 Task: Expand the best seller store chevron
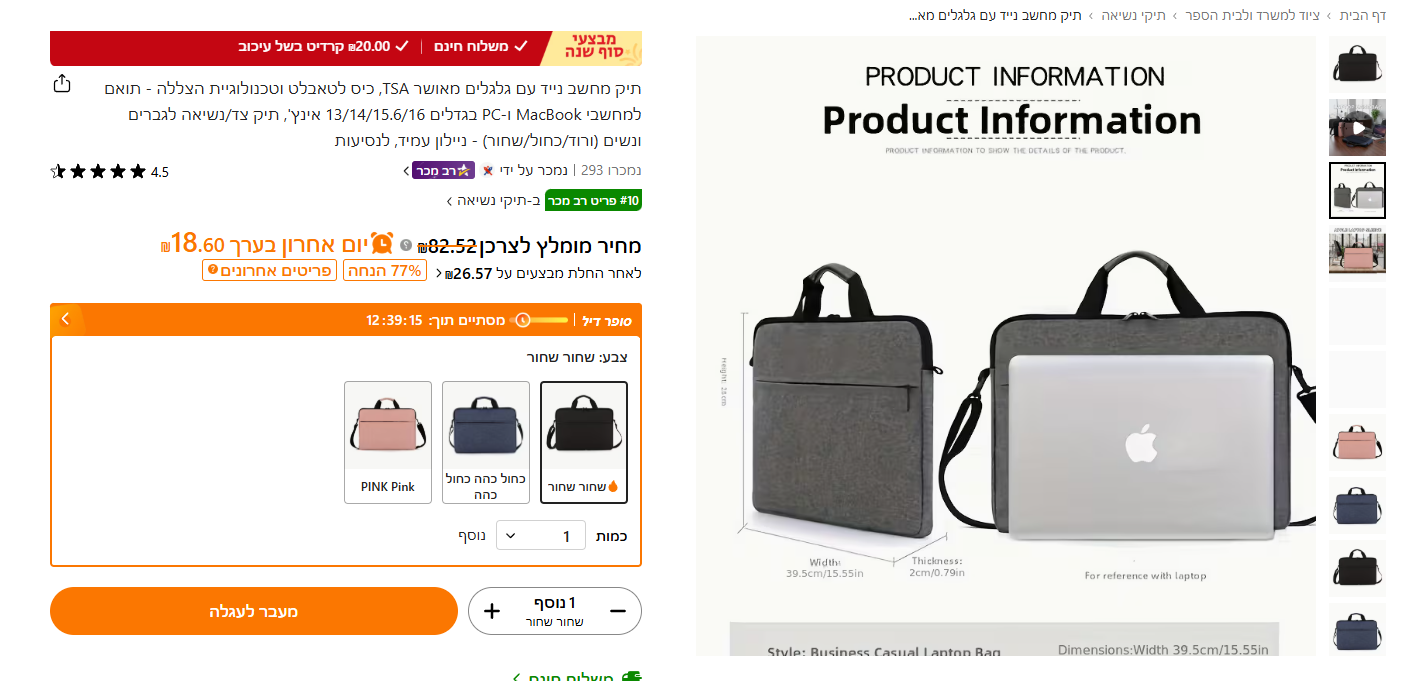tap(406, 171)
